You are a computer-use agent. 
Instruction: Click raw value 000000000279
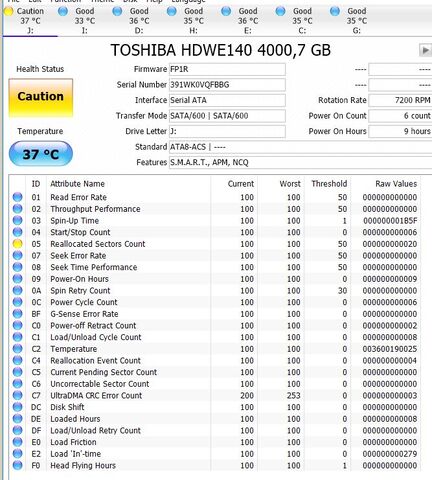pos(390,454)
